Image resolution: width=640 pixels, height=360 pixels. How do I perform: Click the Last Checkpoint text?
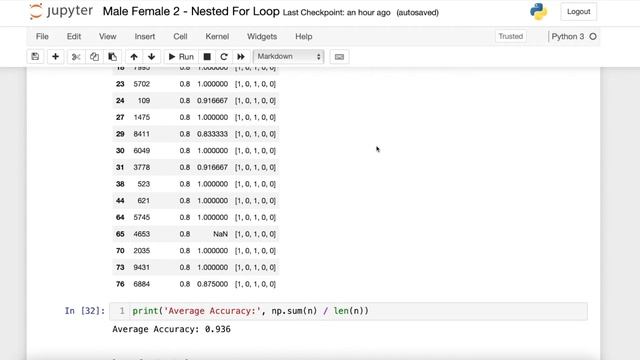point(336,13)
